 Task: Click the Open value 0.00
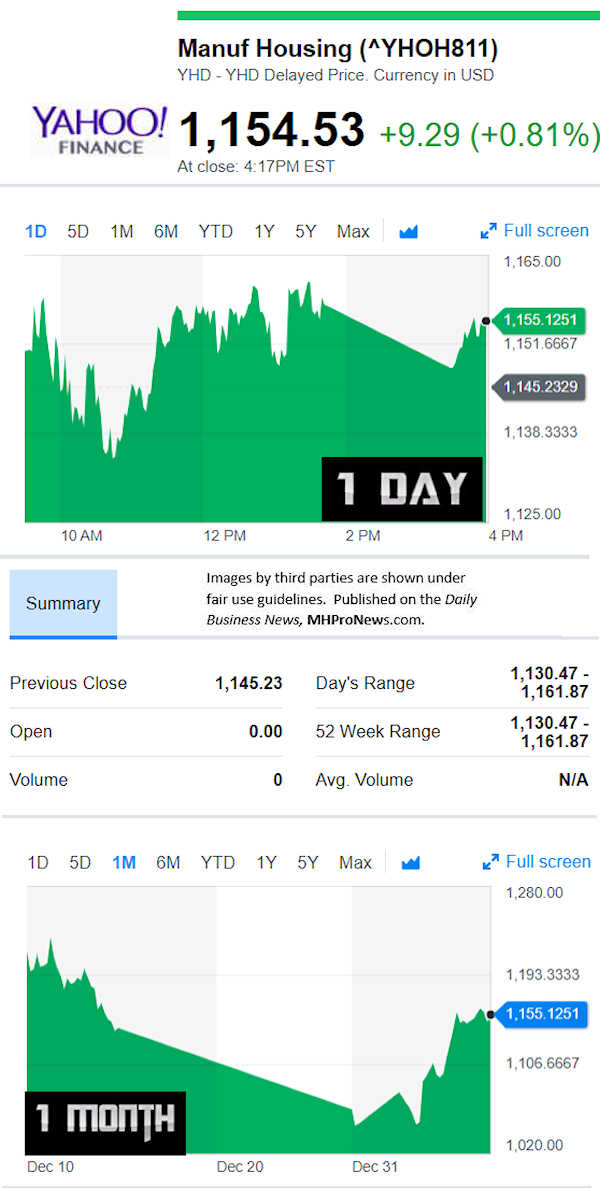click(x=265, y=732)
